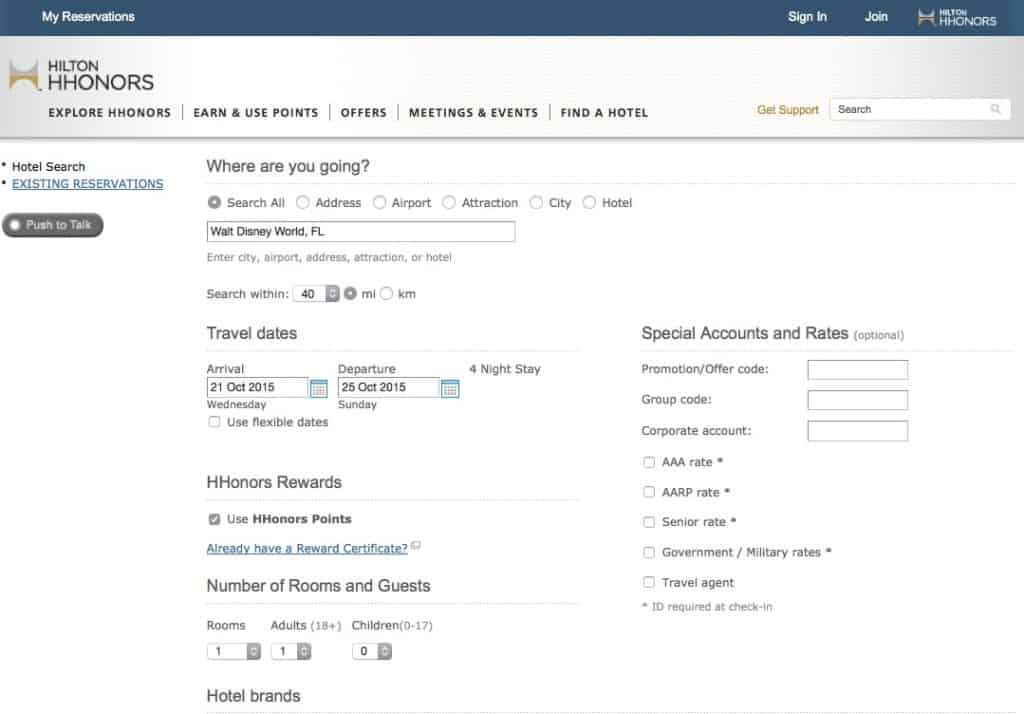Click the destination input field

click(x=361, y=232)
